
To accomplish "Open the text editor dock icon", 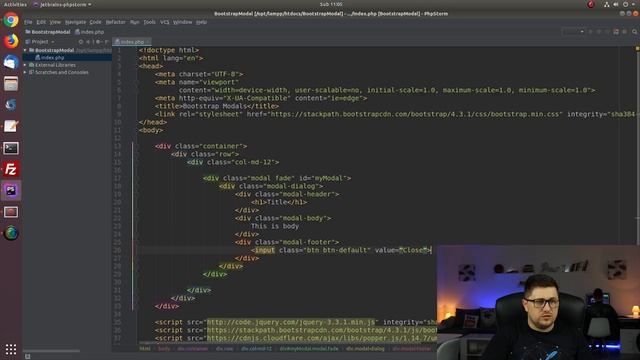I will (11, 126).
